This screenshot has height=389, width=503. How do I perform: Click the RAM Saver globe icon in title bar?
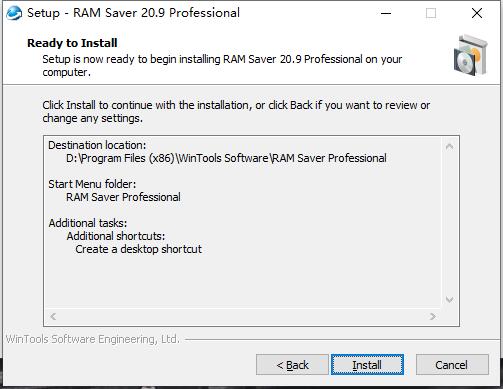(x=14, y=13)
